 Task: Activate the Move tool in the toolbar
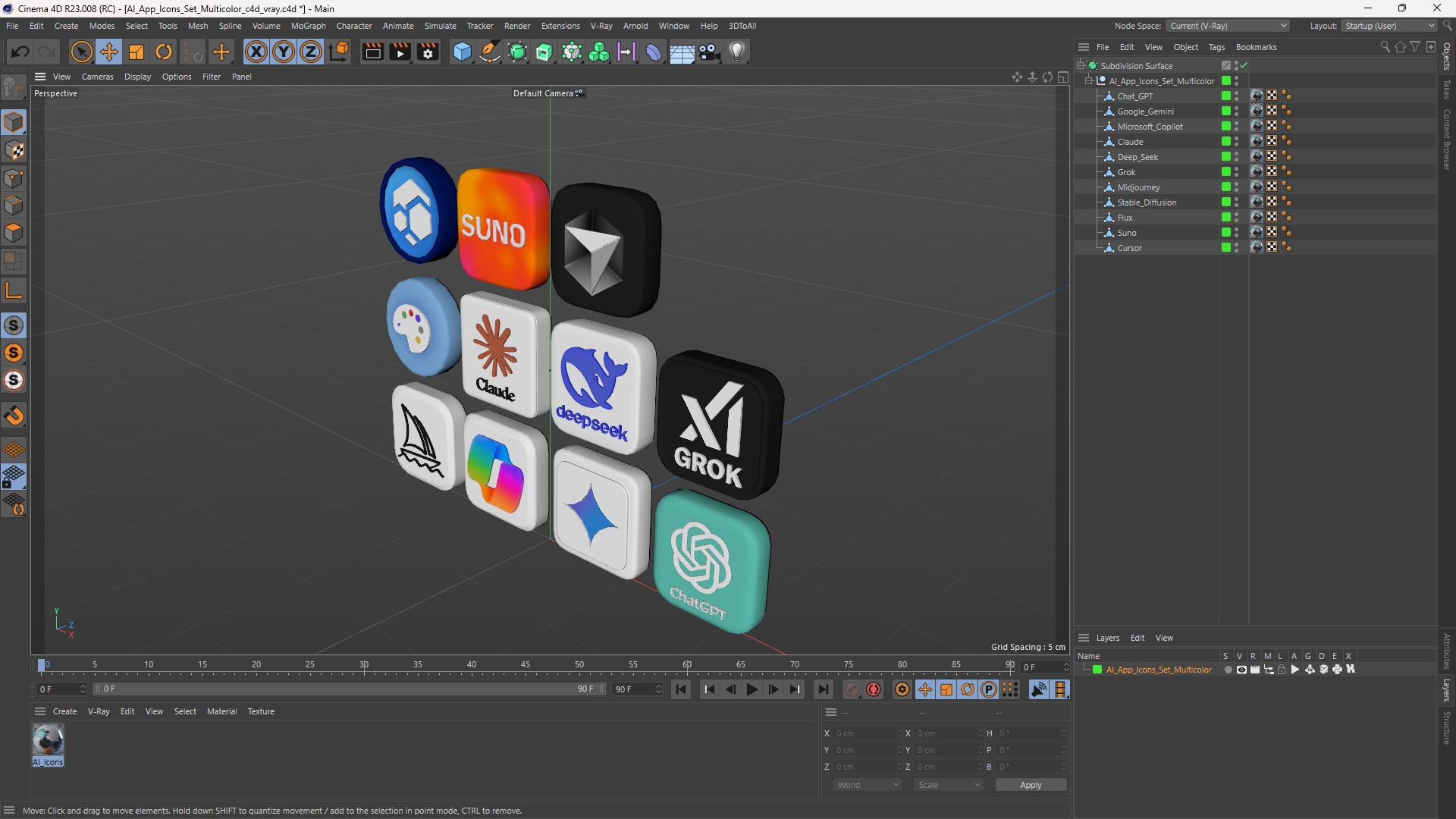tap(108, 52)
